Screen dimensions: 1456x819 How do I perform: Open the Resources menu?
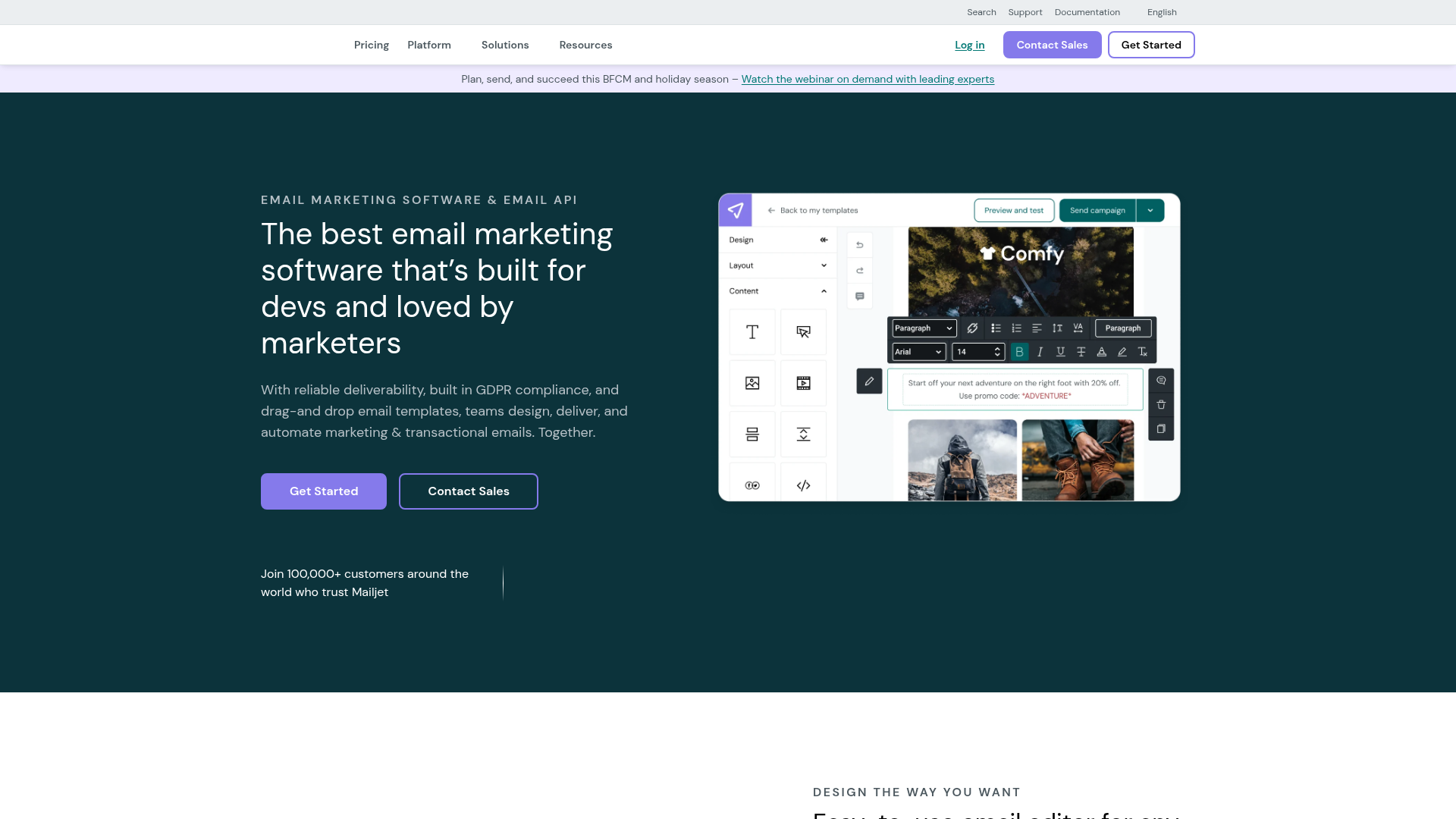pos(585,45)
